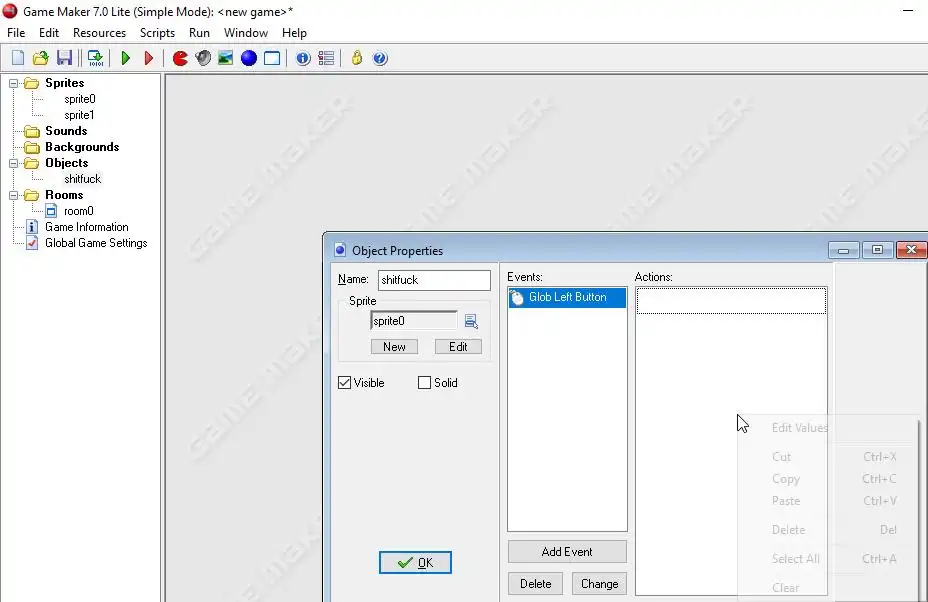The width and height of the screenshot is (928, 602).
Task: Open help with question mark icon
Action: [x=380, y=58]
